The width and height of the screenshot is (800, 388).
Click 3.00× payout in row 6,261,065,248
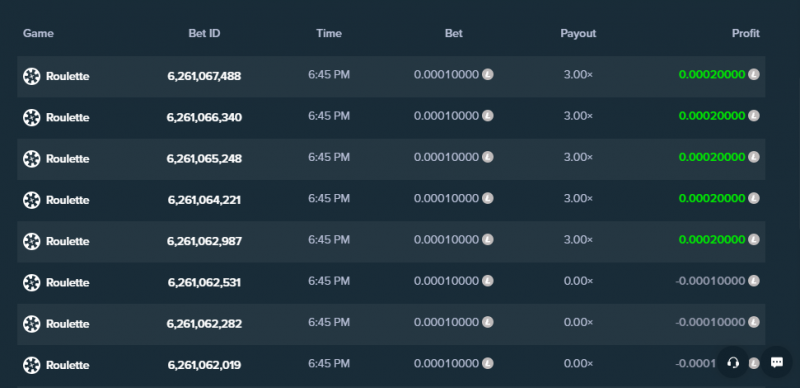click(x=578, y=157)
